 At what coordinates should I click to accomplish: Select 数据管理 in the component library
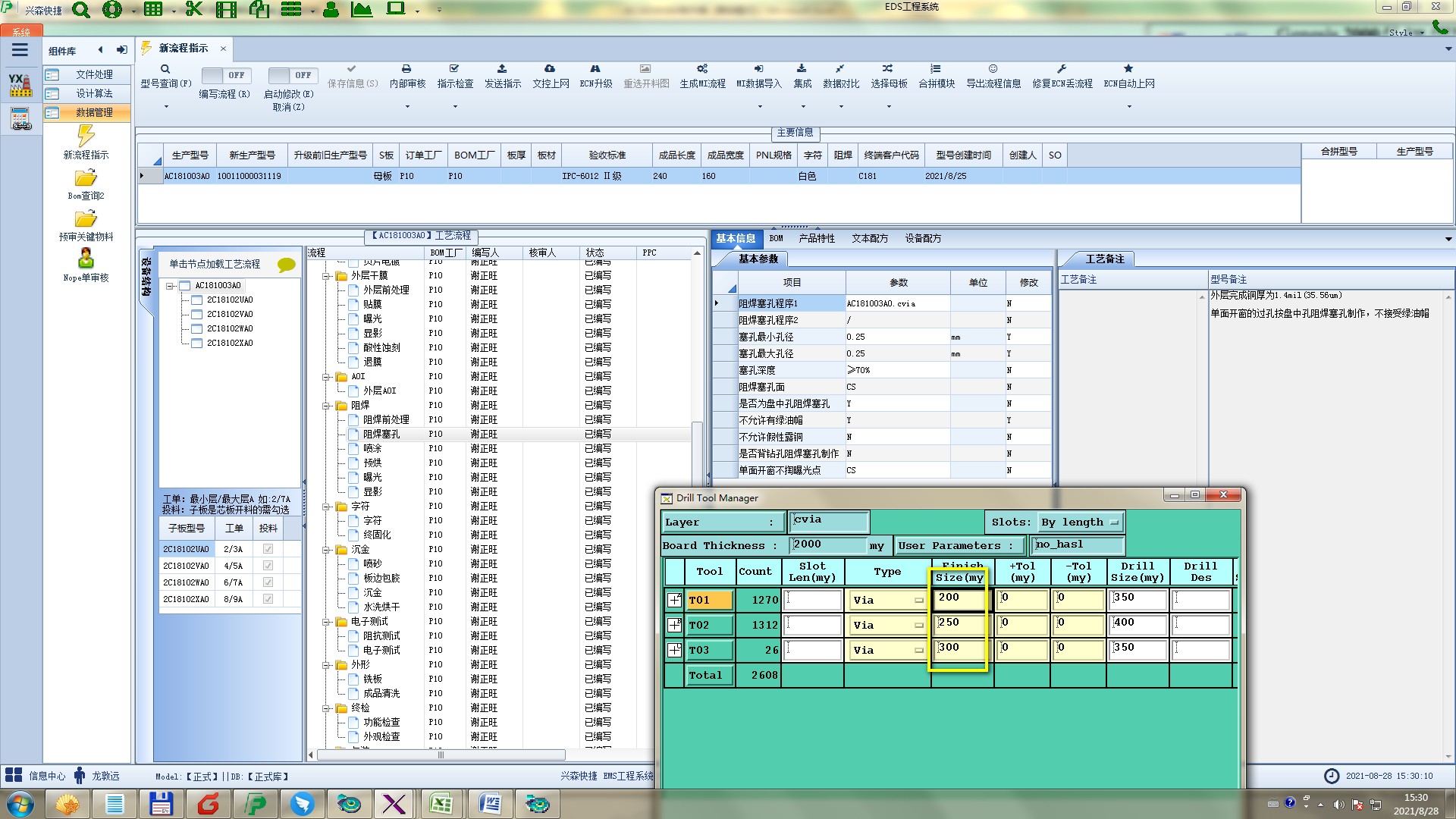coord(93,112)
